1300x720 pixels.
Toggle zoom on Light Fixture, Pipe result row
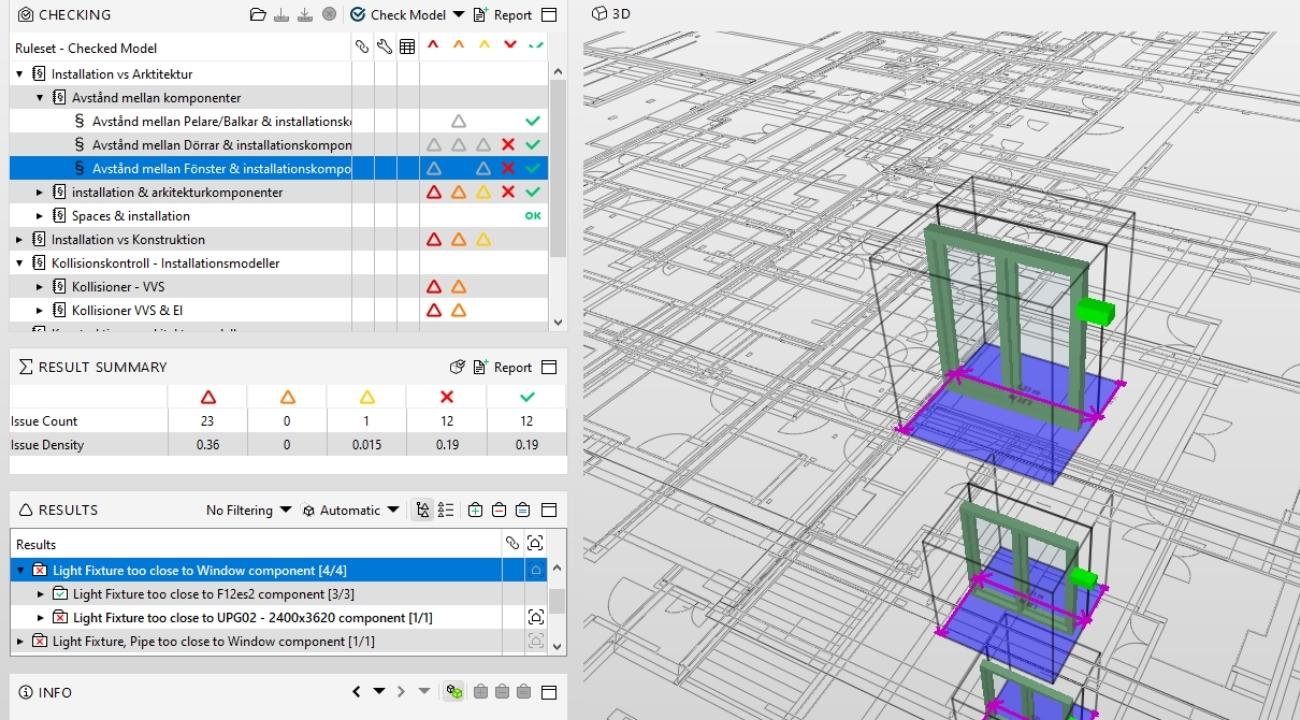point(535,641)
